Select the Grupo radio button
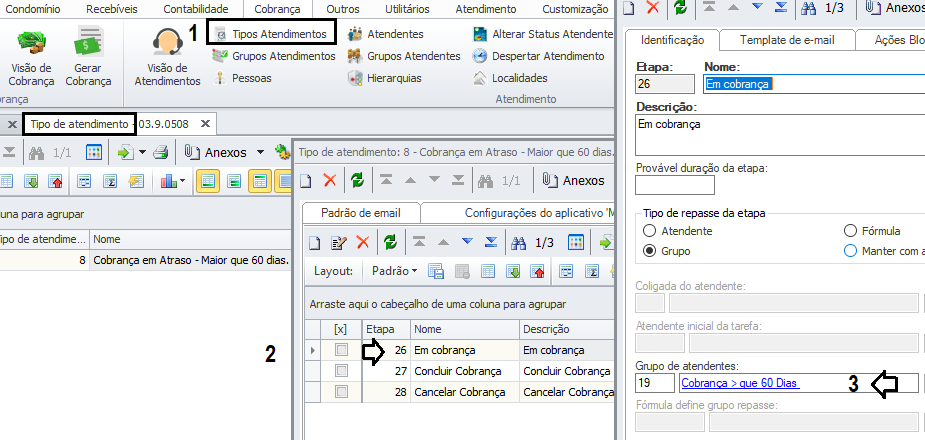The image size is (925, 440). [x=650, y=251]
